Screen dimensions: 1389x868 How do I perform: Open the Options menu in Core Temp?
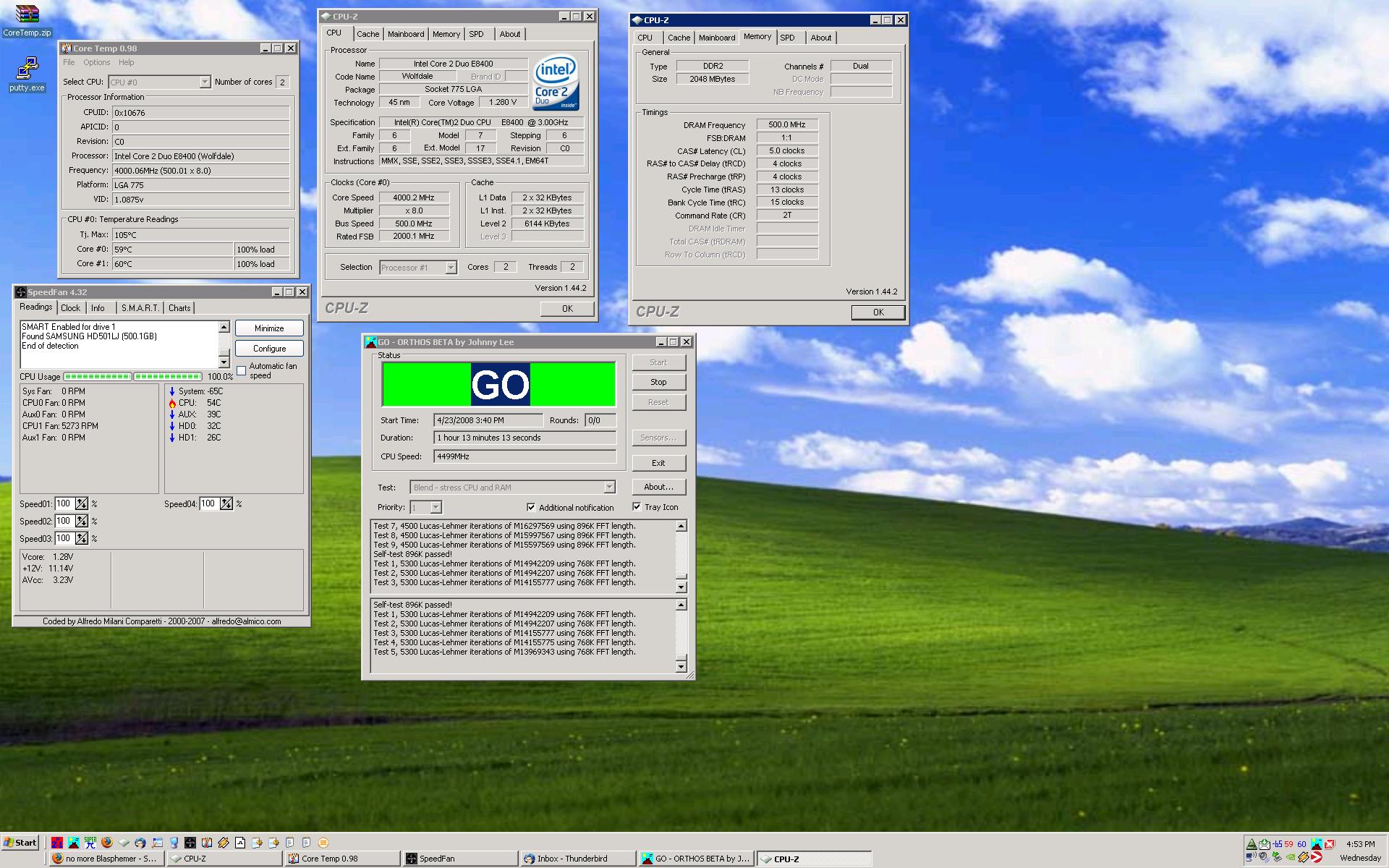click(x=96, y=63)
